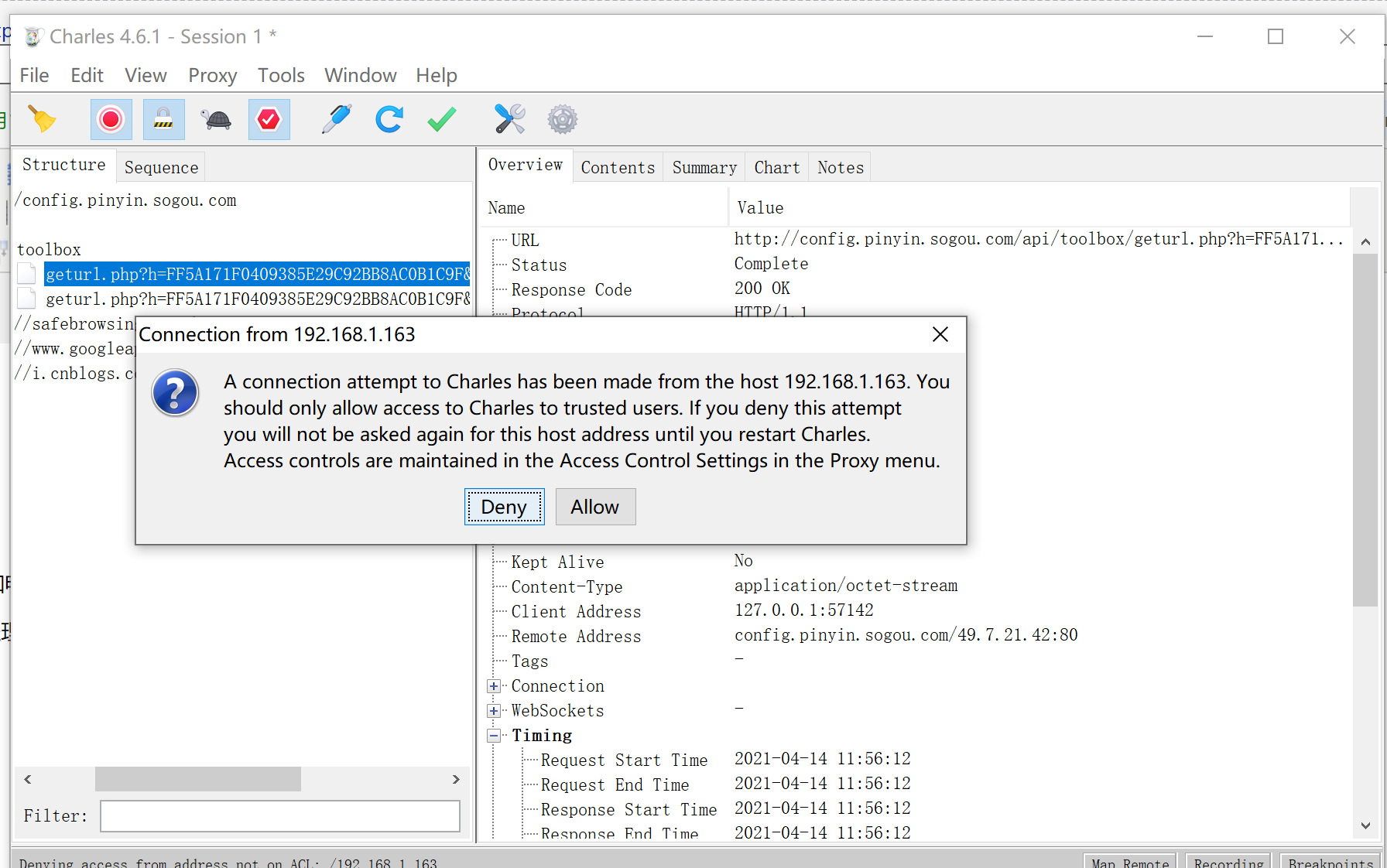Expand the WebSockets row
1387x868 pixels.
(x=494, y=711)
